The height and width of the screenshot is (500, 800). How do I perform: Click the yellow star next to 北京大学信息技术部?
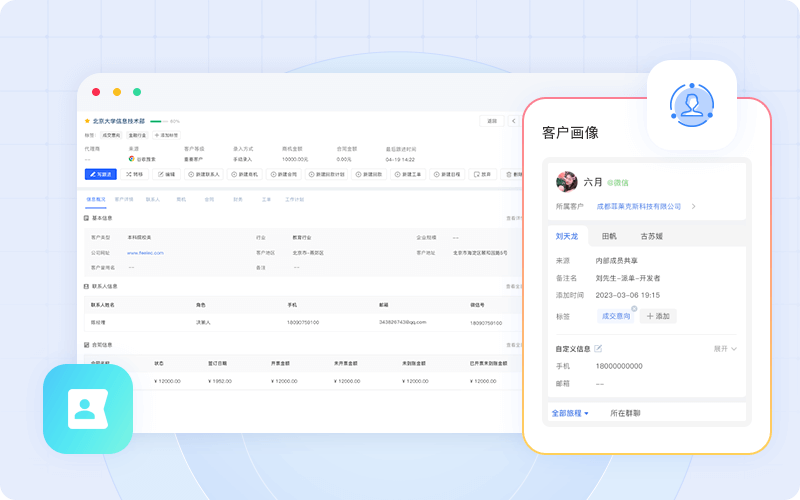[88, 121]
